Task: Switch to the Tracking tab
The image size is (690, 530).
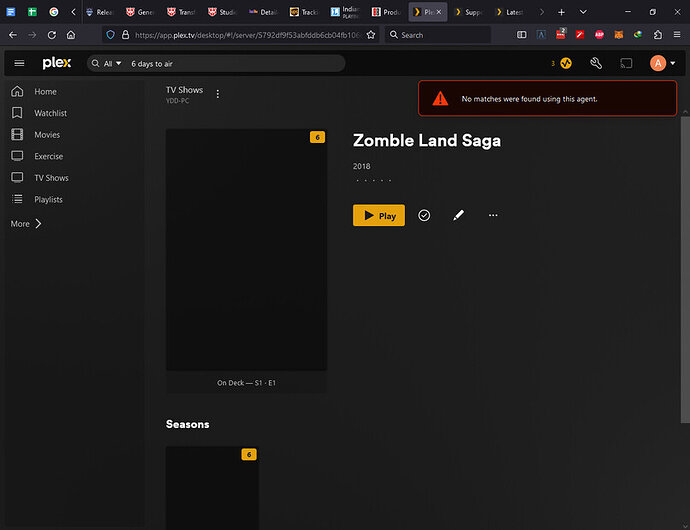Action: (305, 12)
